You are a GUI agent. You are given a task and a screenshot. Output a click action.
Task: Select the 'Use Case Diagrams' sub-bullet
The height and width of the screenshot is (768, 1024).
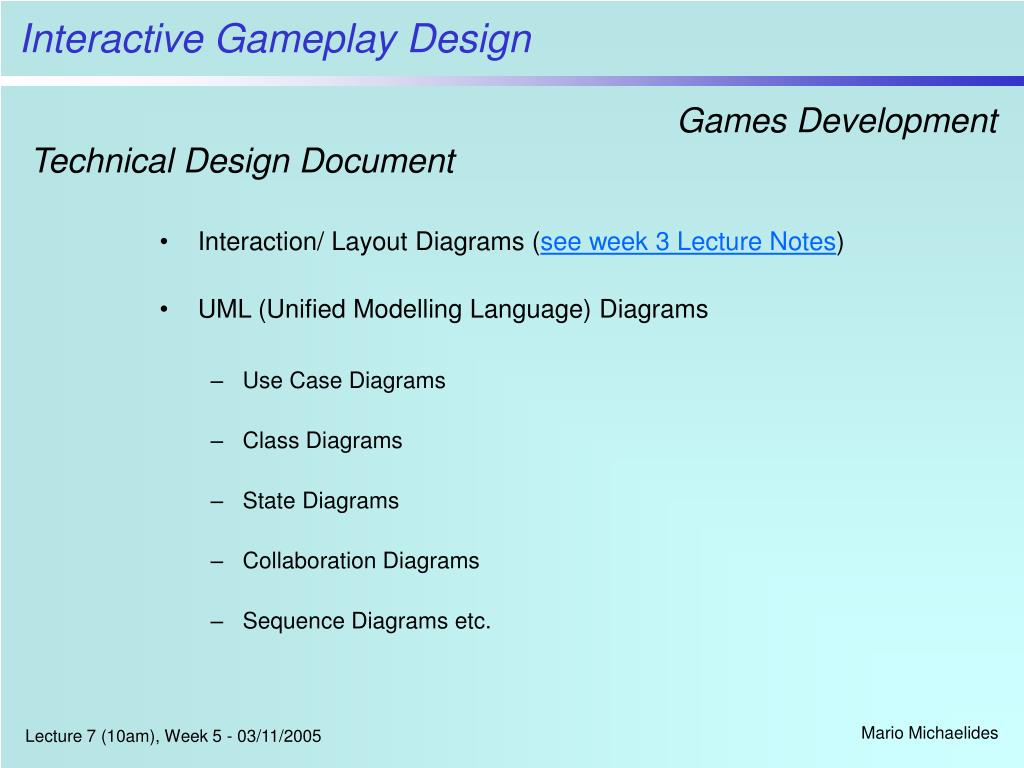344,381
